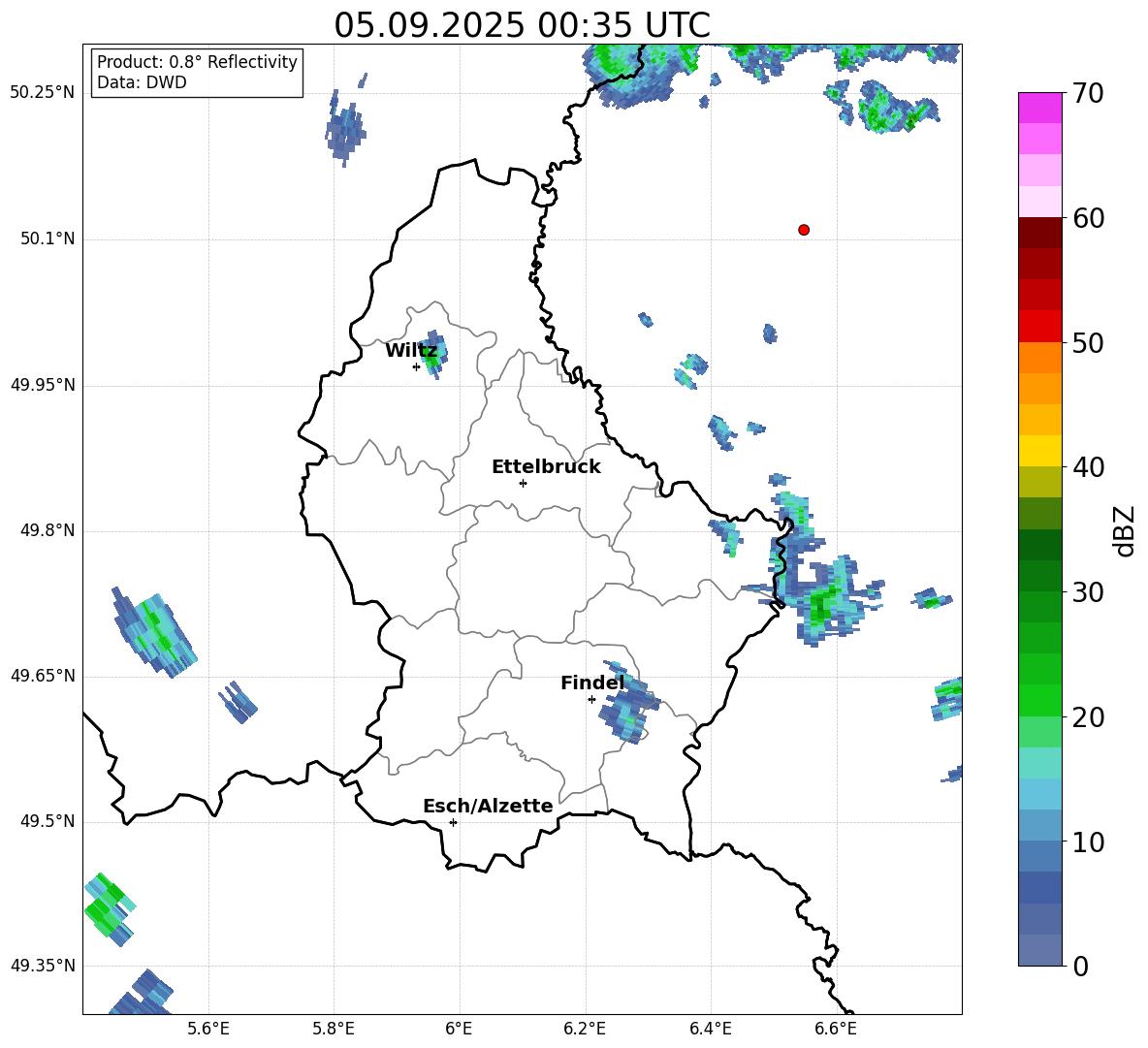Click the 50.25°N latitude label

[x=43, y=93]
